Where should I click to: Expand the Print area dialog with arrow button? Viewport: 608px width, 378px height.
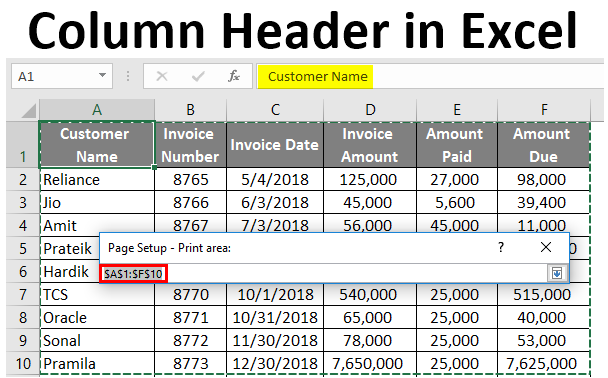pyautogui.click(x=556, y=273)
